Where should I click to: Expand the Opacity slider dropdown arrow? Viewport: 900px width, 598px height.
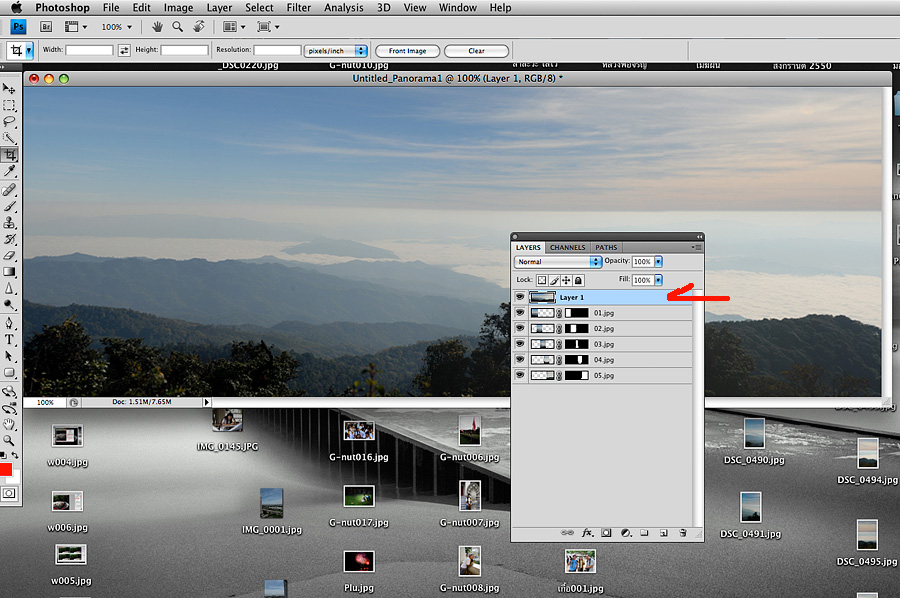coord(658,262)
